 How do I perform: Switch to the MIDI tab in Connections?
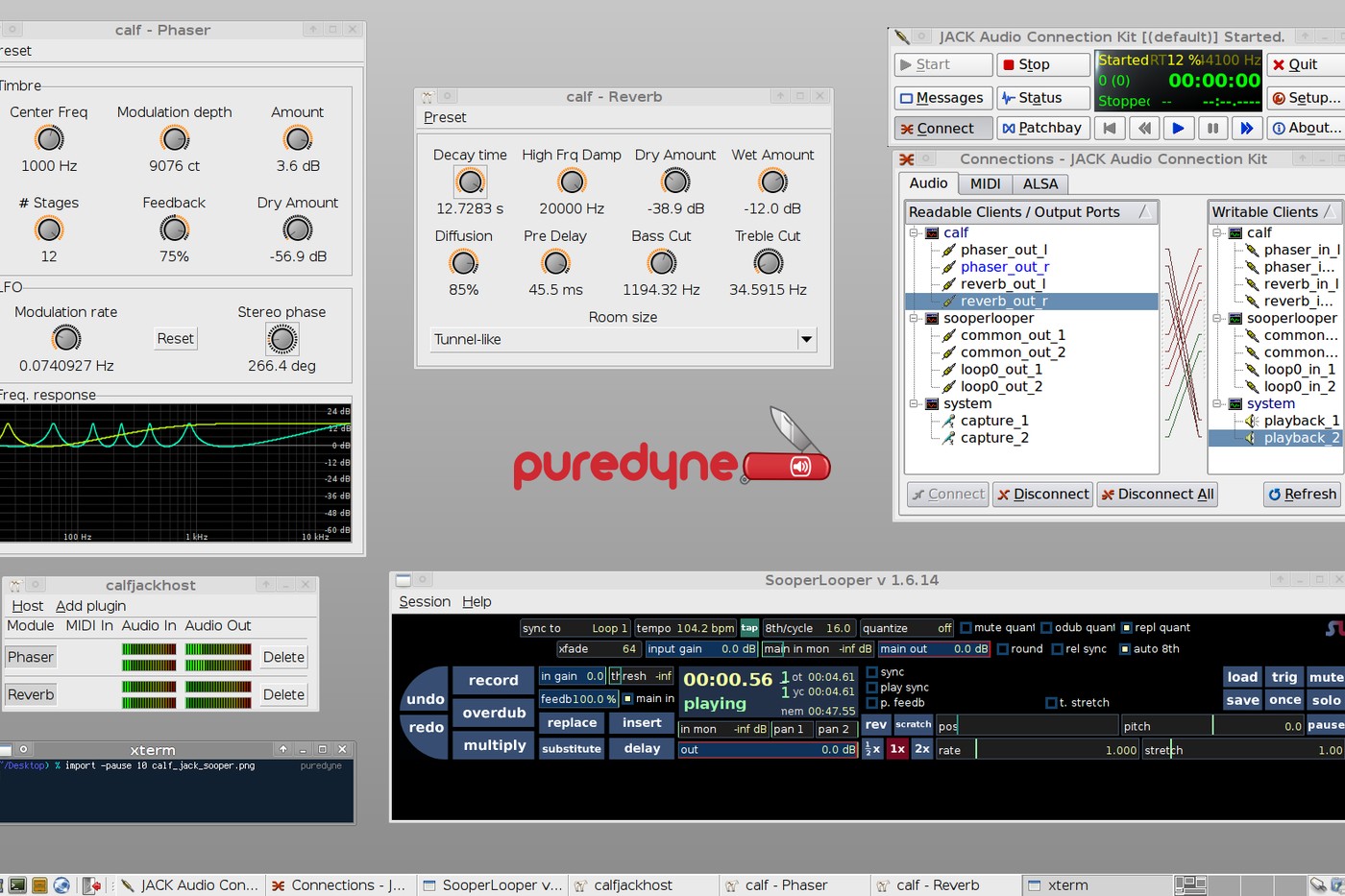[985, 183]
